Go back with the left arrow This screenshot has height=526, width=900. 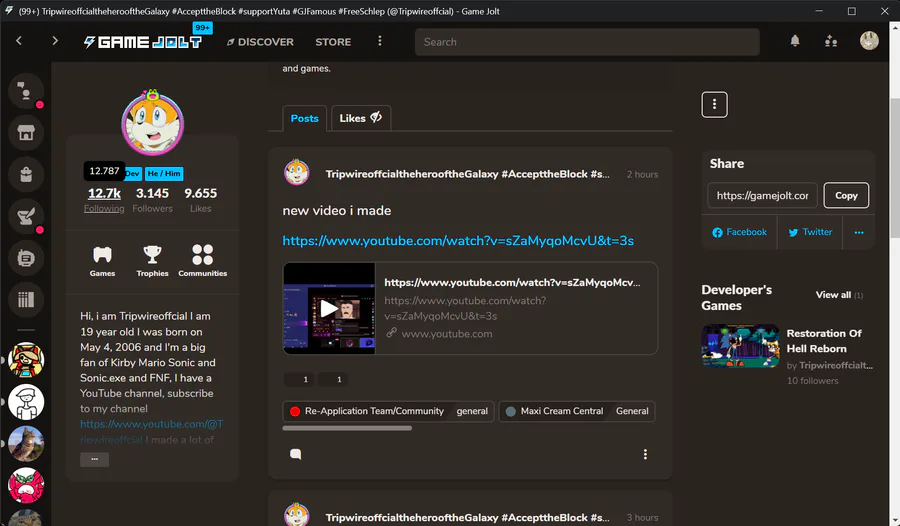[x=19, y=41]
